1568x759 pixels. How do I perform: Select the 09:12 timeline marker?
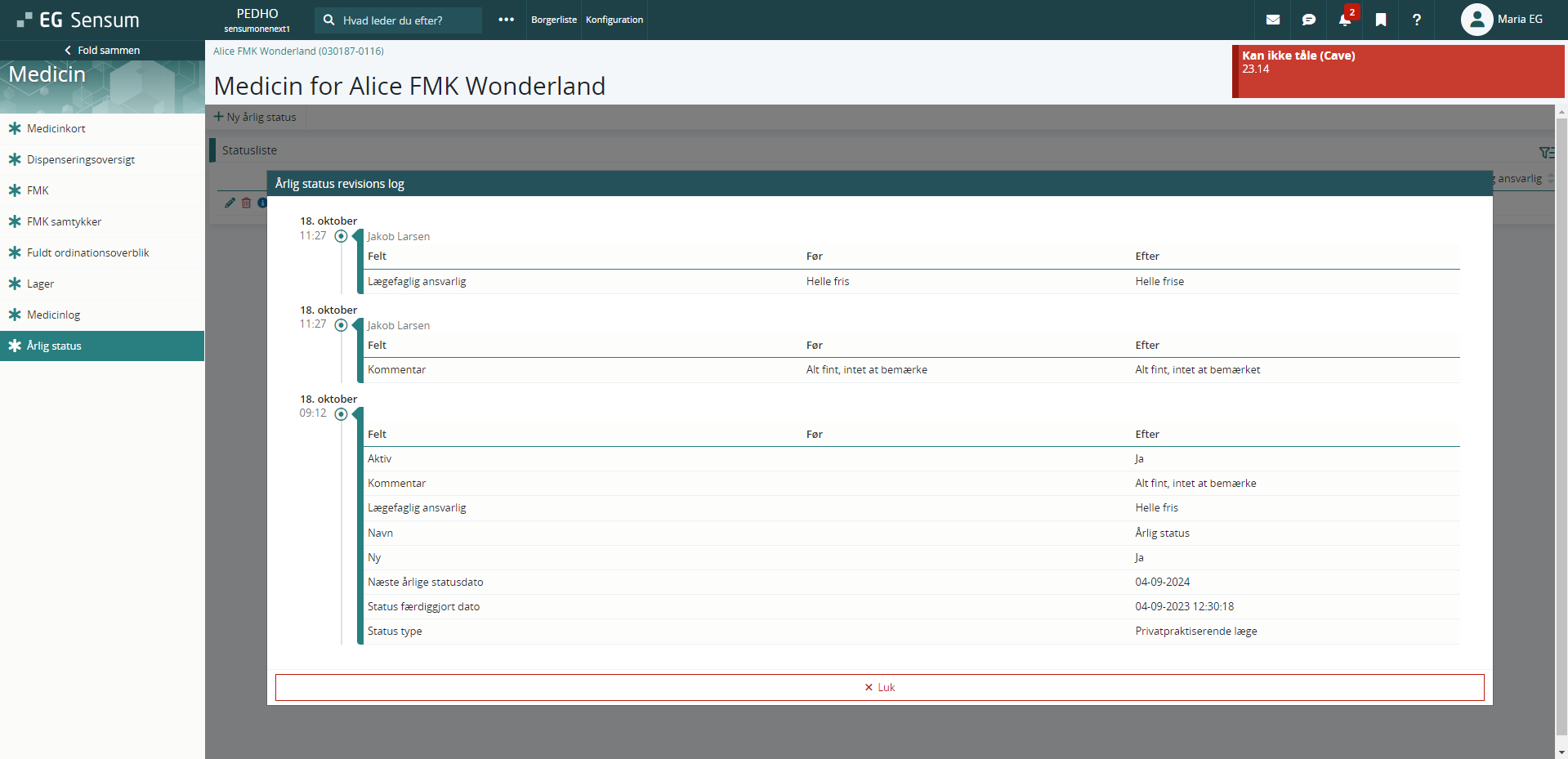point(342,414)
